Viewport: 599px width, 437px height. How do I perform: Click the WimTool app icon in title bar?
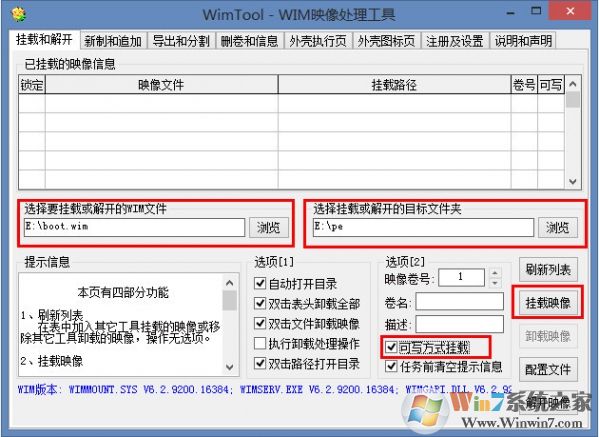pyautogui.click(x=18, y=14)
